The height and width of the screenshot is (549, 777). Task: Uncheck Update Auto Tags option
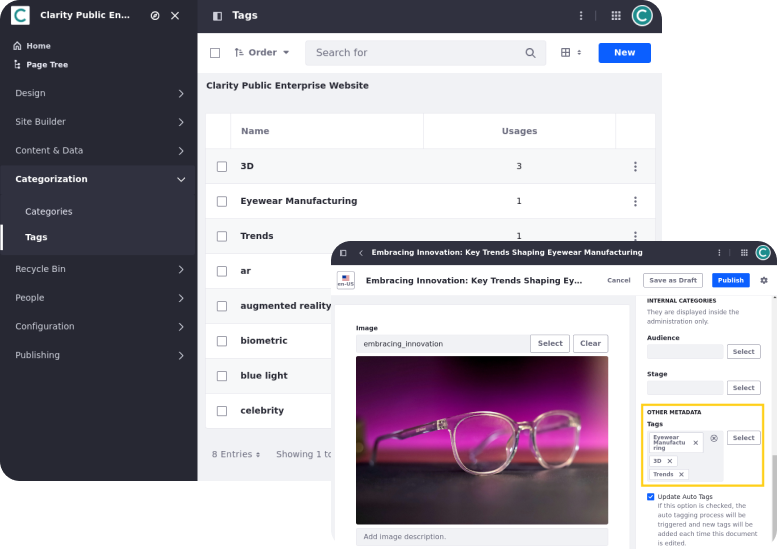651,496
